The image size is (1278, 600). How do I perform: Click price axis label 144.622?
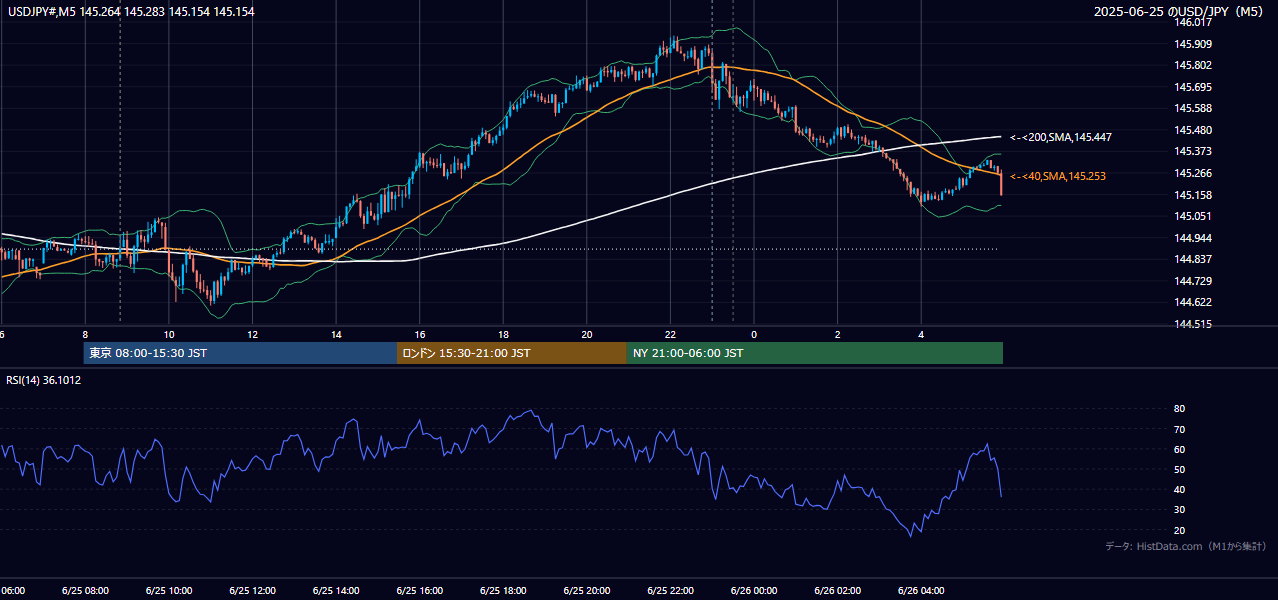1191,302
